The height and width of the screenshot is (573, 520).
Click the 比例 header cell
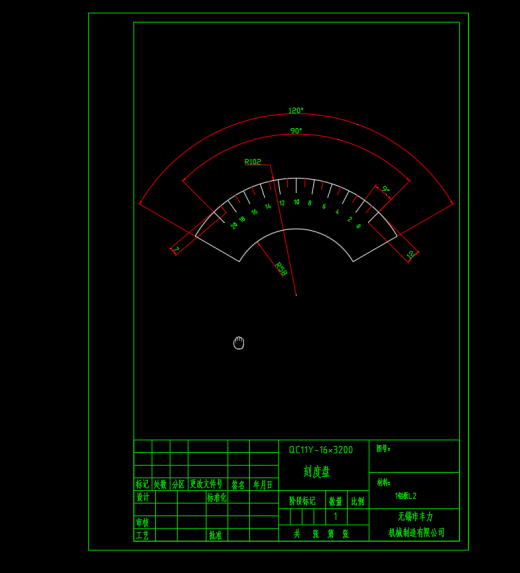[x=358, y=501]
